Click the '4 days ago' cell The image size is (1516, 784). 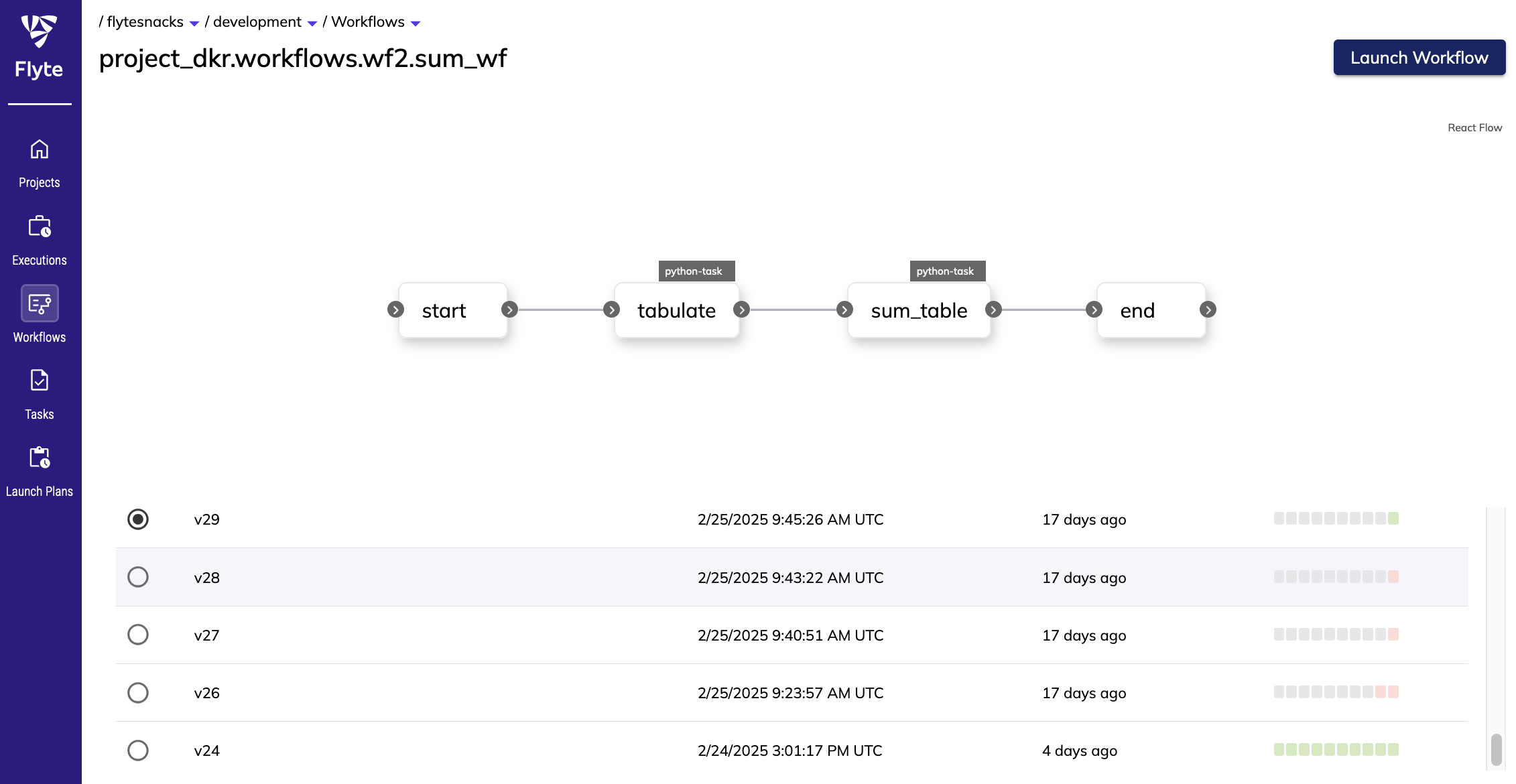click(x=1080, y=750)
